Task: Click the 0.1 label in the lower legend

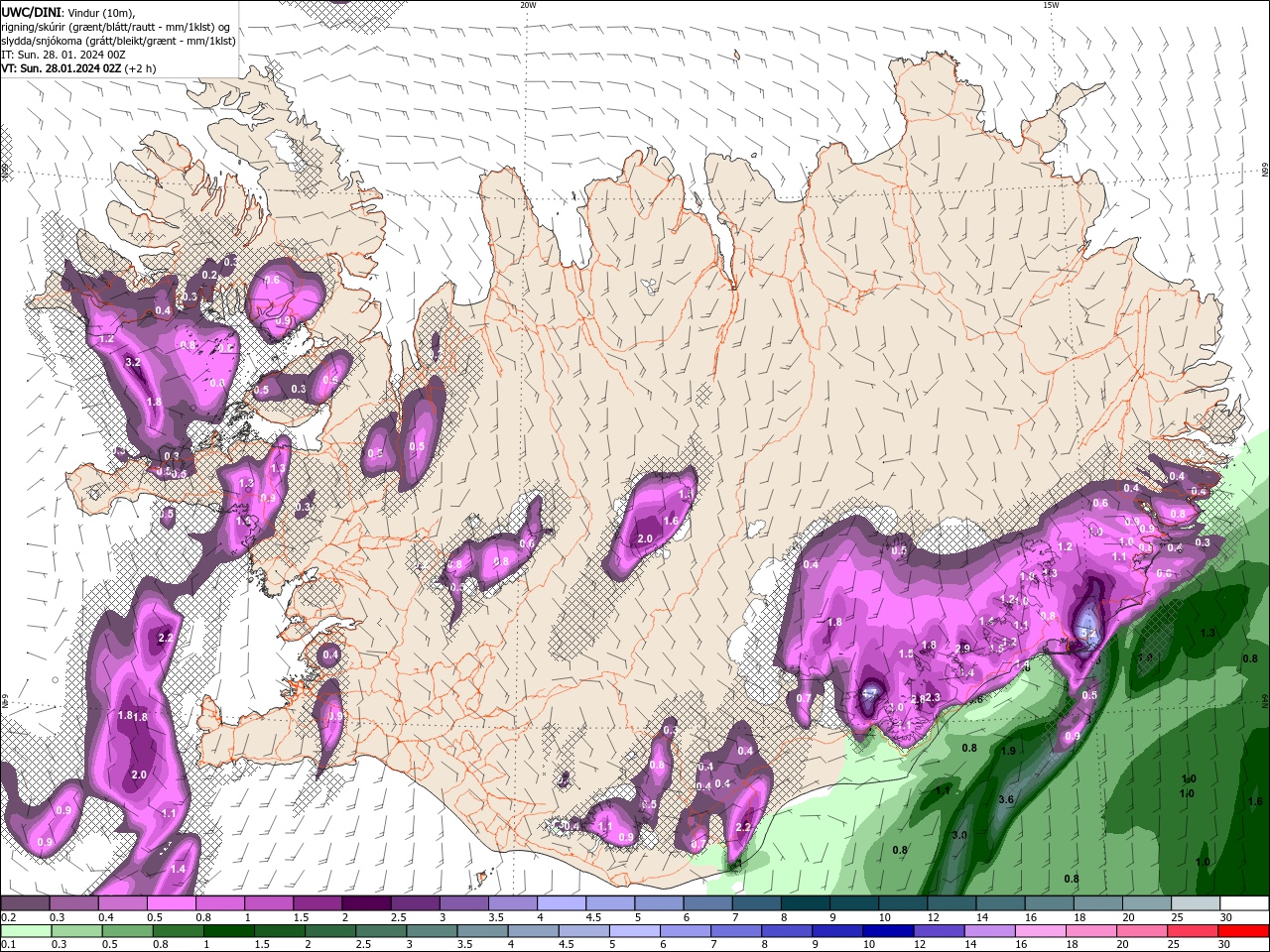Action: [8, 945]
